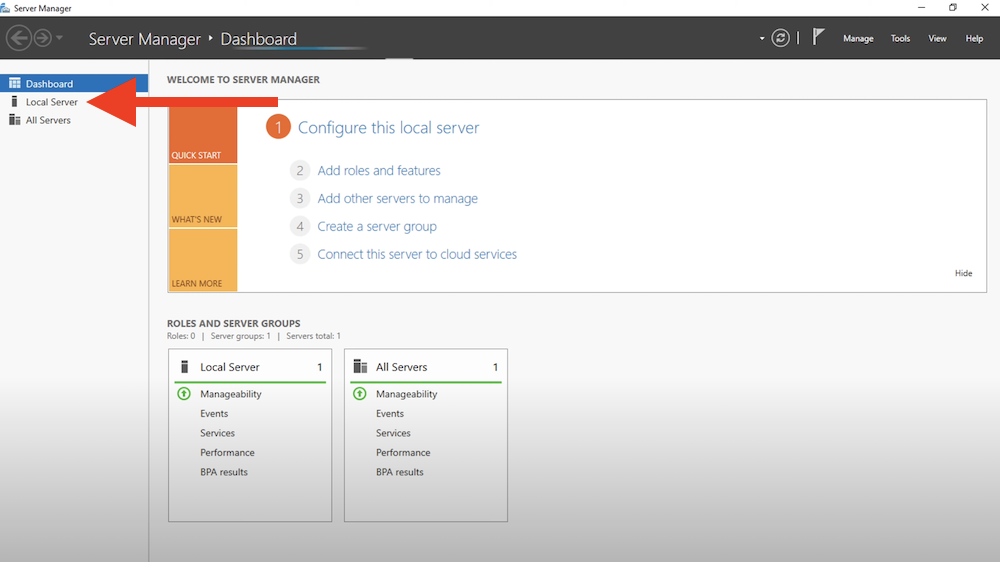Click Events in All Servers tile
The height and width of the screenshot is (562, 1000).
click(390, 413)
